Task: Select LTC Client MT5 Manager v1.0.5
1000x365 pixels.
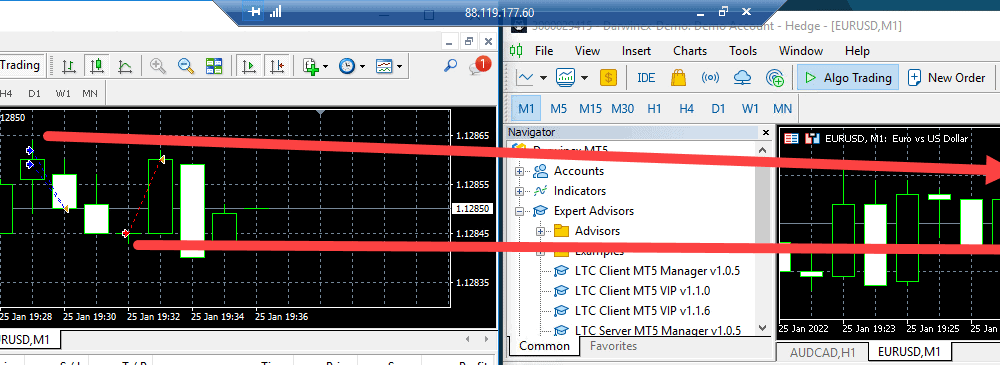Action: (657, 271)
